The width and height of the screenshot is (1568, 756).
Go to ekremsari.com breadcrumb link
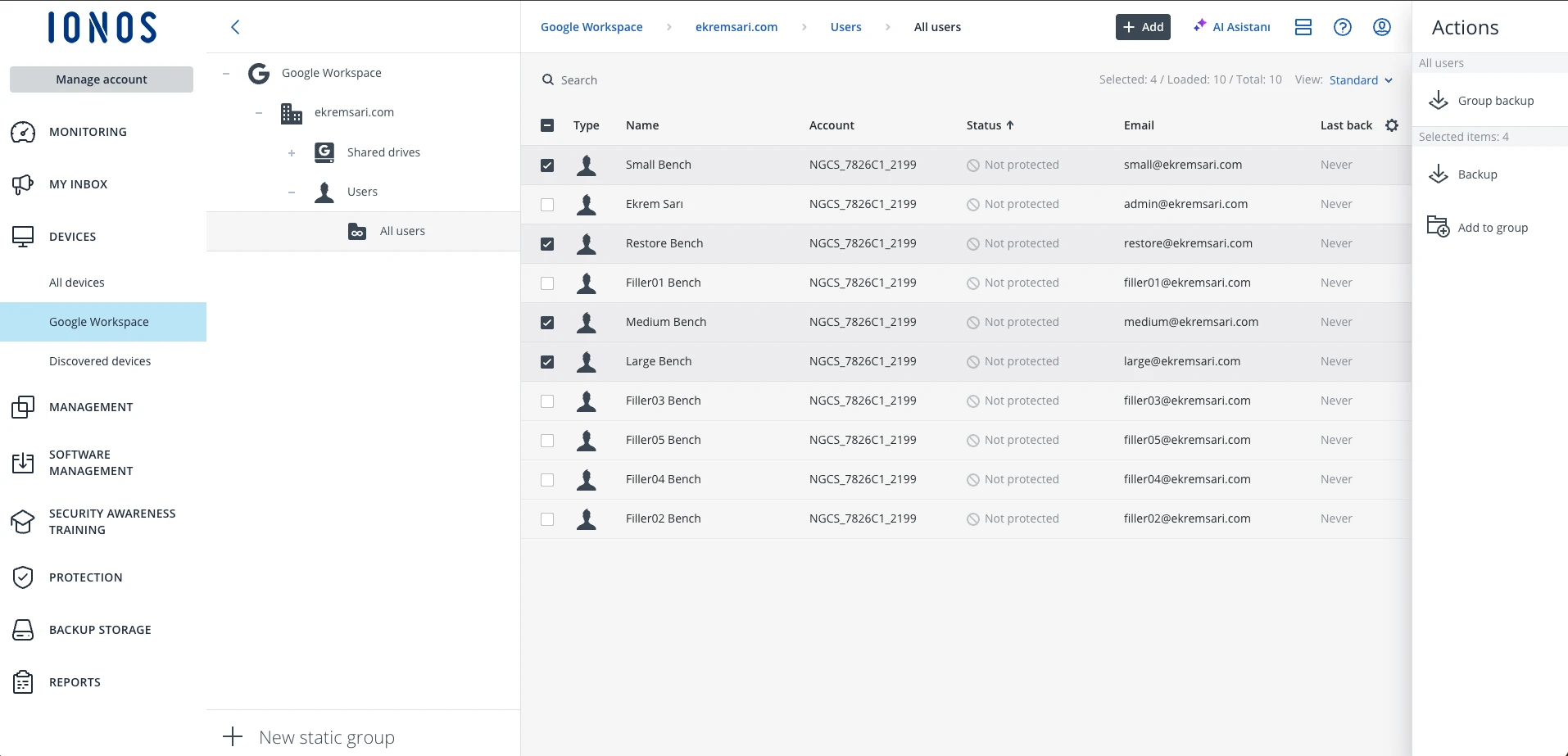pyautogui.click(x=736, y=27)
